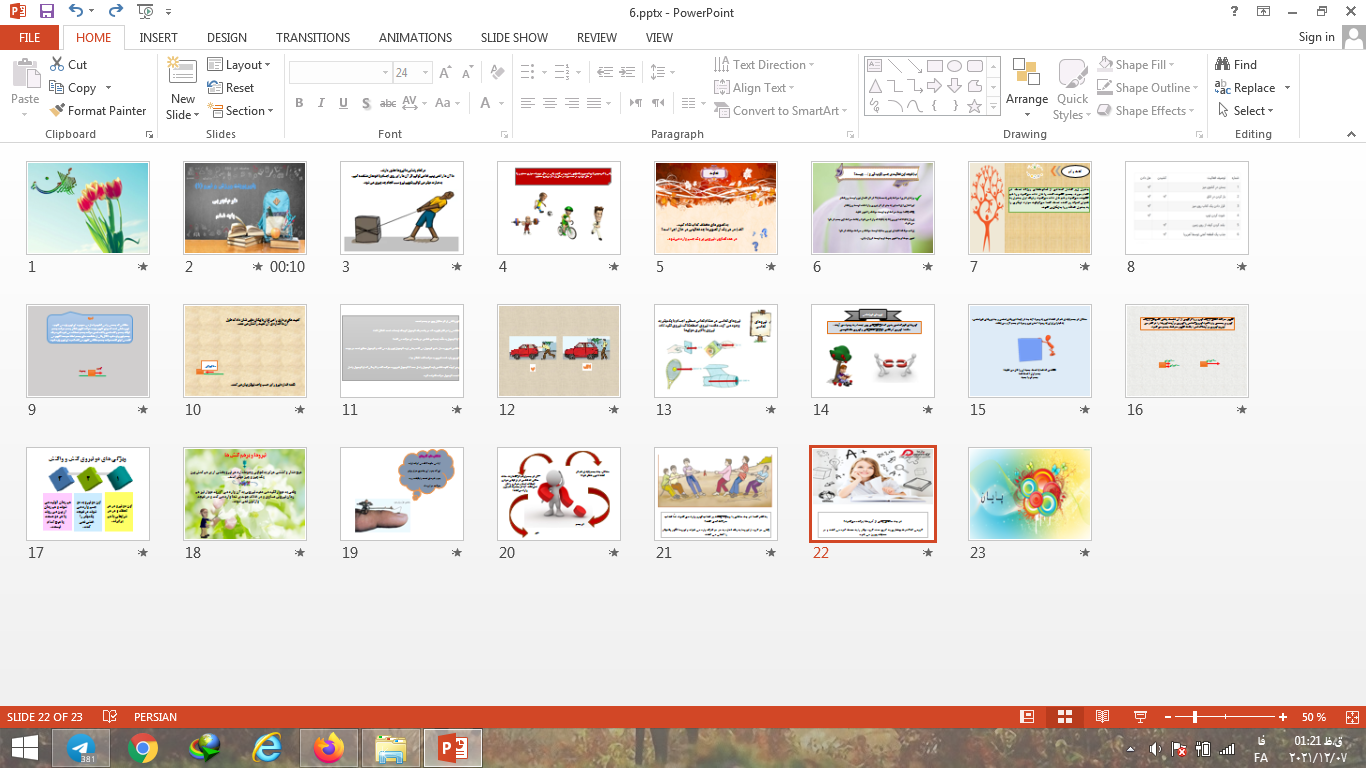Click the Format Painter tool
The width and height of the screenshot is (1366, 768).
(x=98, y=111)
